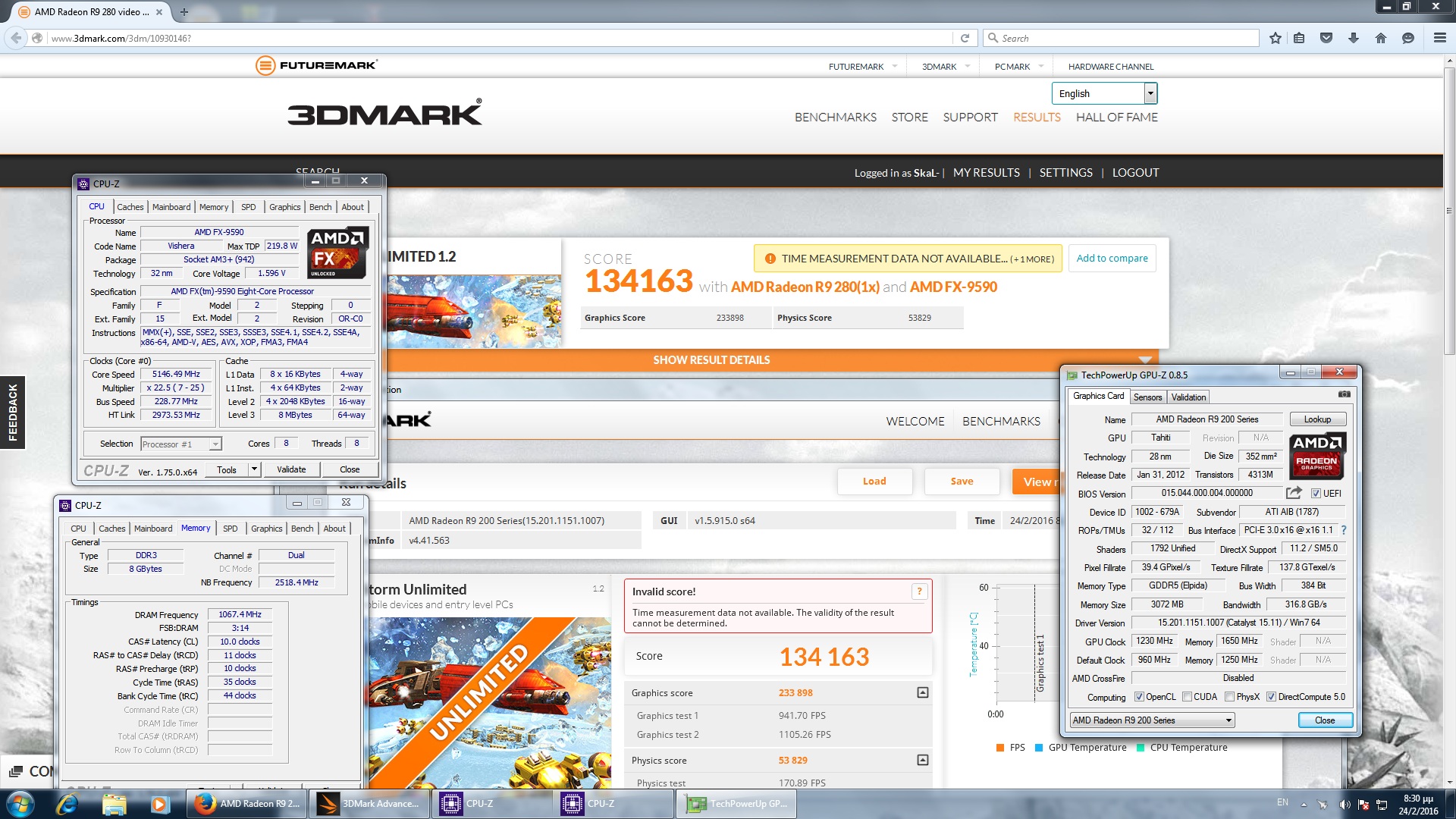
Task: Click the 3DMark logo
Action: (x=384, y=113)
